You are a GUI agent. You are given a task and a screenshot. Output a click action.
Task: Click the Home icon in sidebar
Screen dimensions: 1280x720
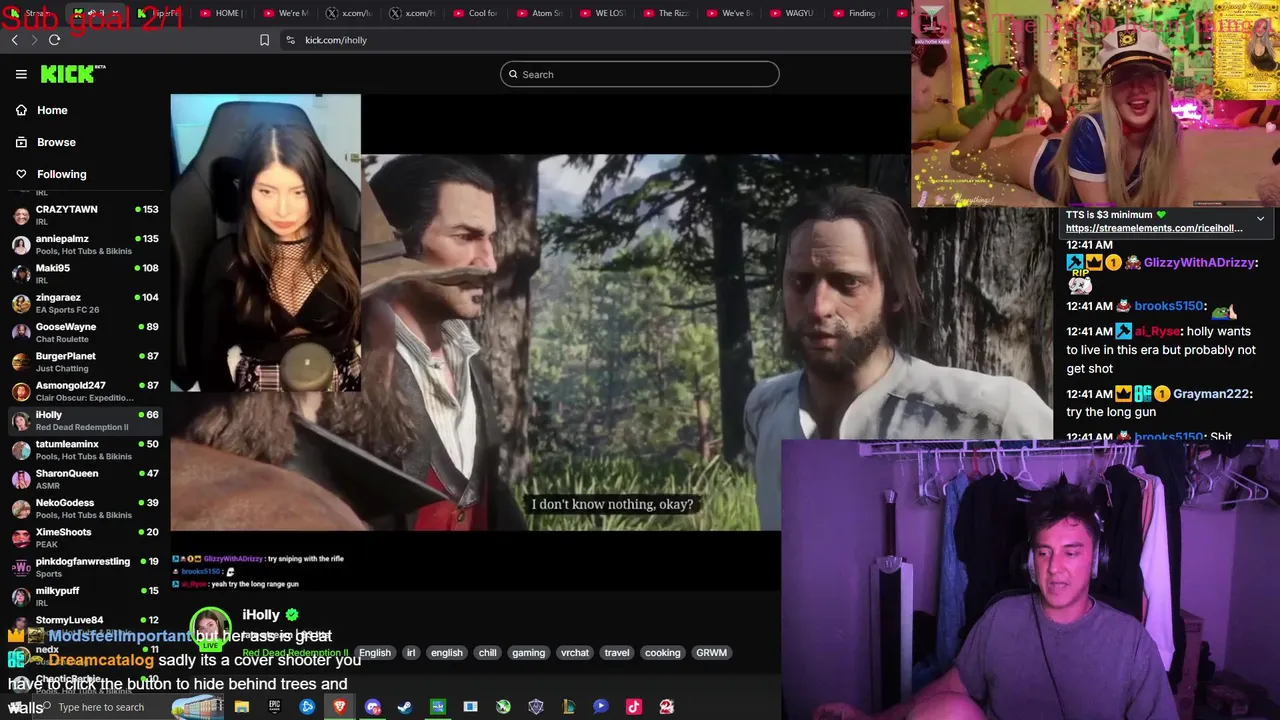pyautogui.click(x=21, y=110)
